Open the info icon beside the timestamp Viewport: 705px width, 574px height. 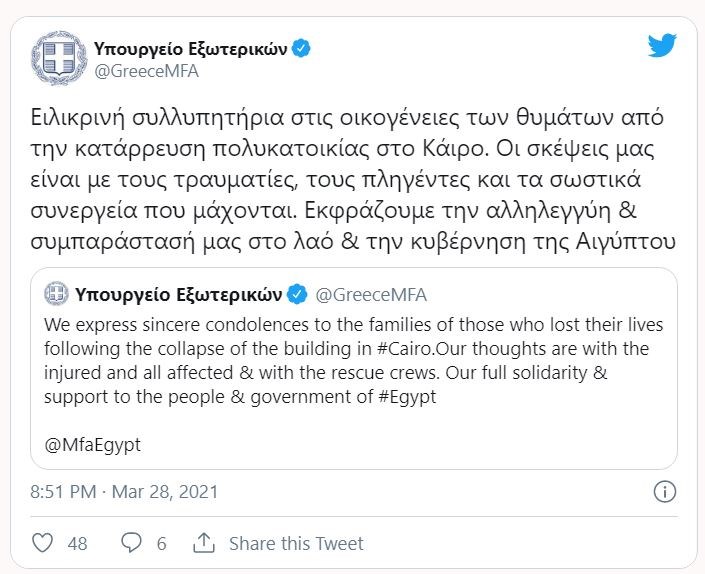[664, 492]
